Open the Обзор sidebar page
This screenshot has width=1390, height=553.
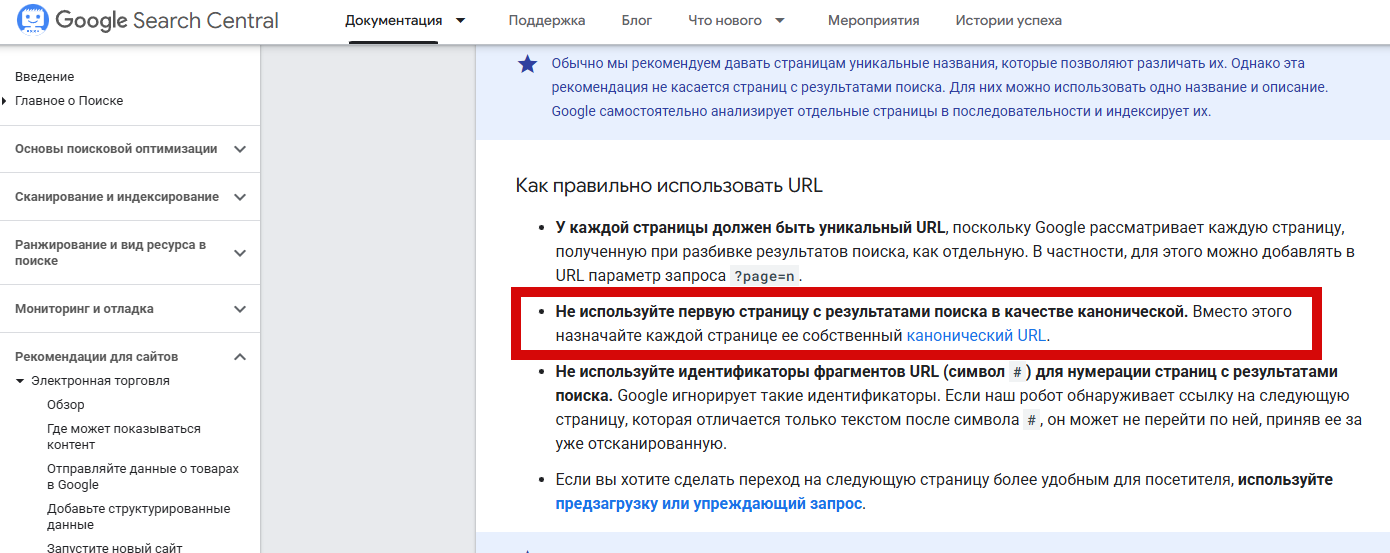(x=66, y=405)
